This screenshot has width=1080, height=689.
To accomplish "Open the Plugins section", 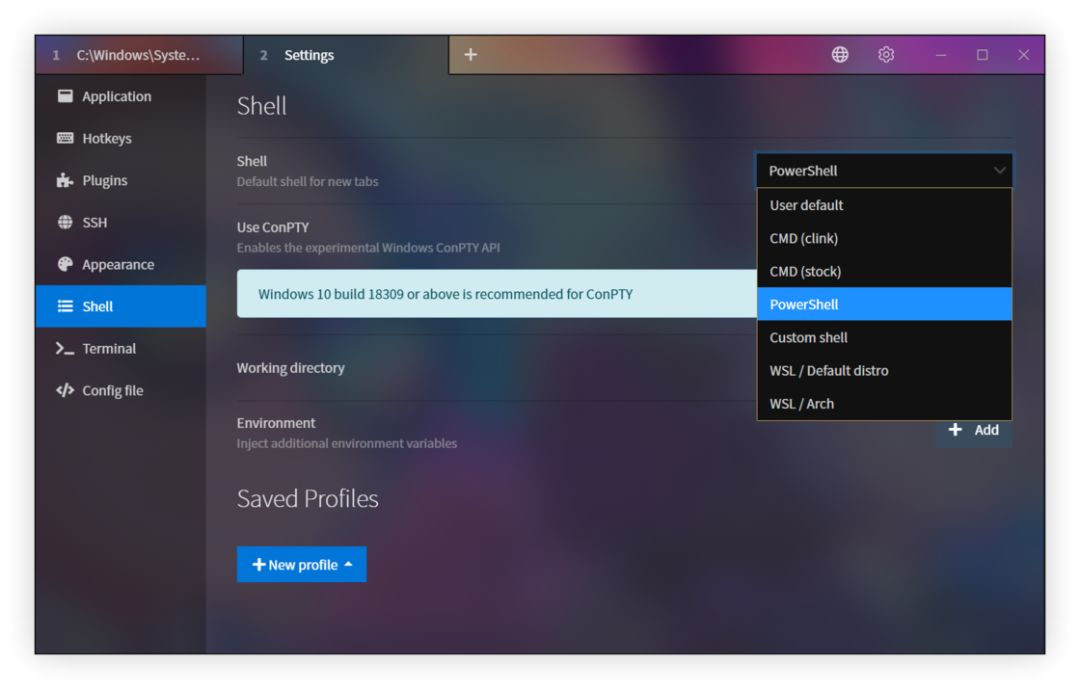I will click(x=121, y=181).
